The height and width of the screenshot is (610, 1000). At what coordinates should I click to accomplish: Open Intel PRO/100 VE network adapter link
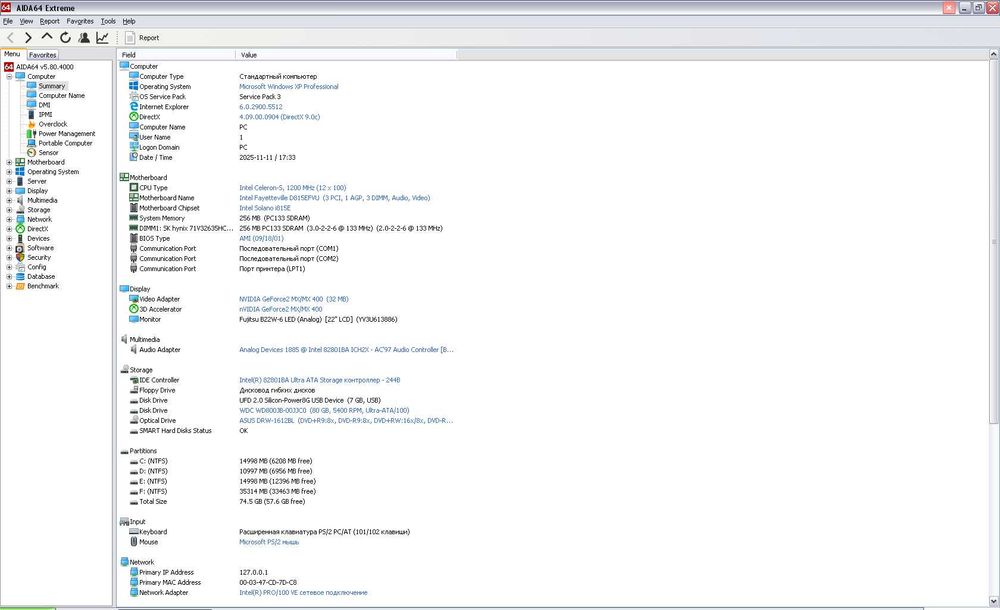(304, 593)
